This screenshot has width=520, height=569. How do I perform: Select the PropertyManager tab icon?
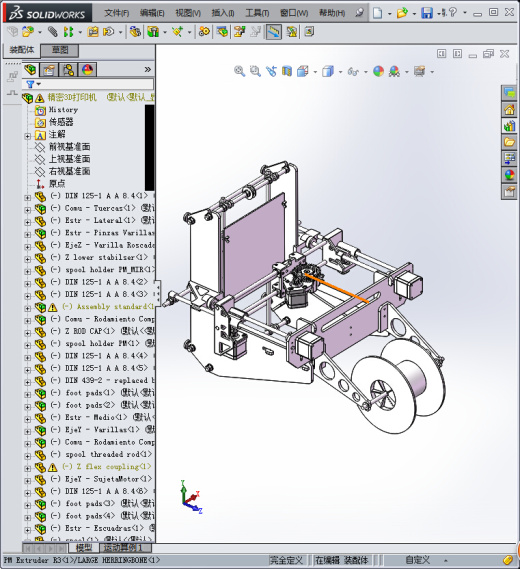(x=49, y=69)
